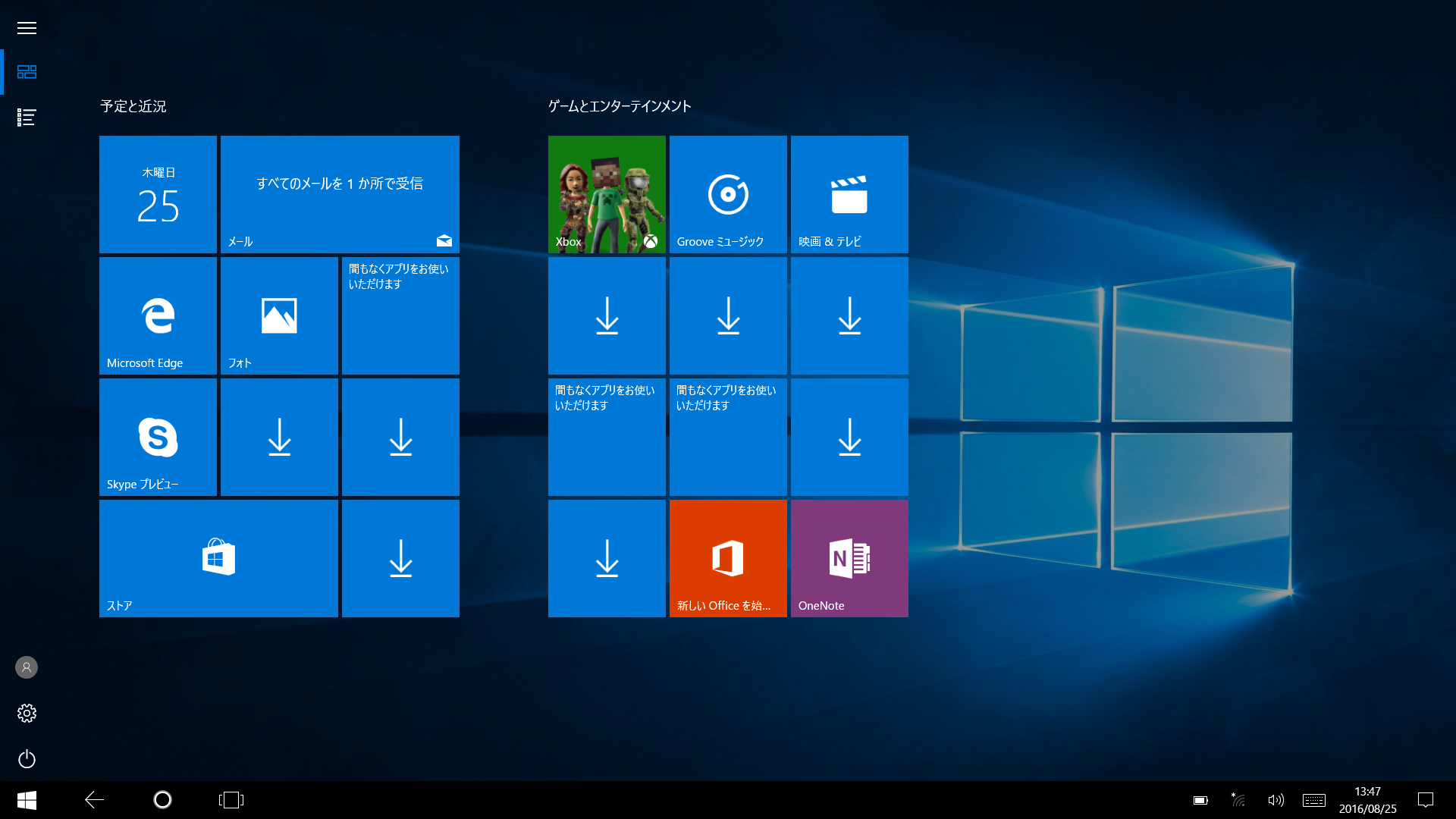
Task: Open the Action Center notification icon
Action: pyautogui.click(x=1426, y=800)
